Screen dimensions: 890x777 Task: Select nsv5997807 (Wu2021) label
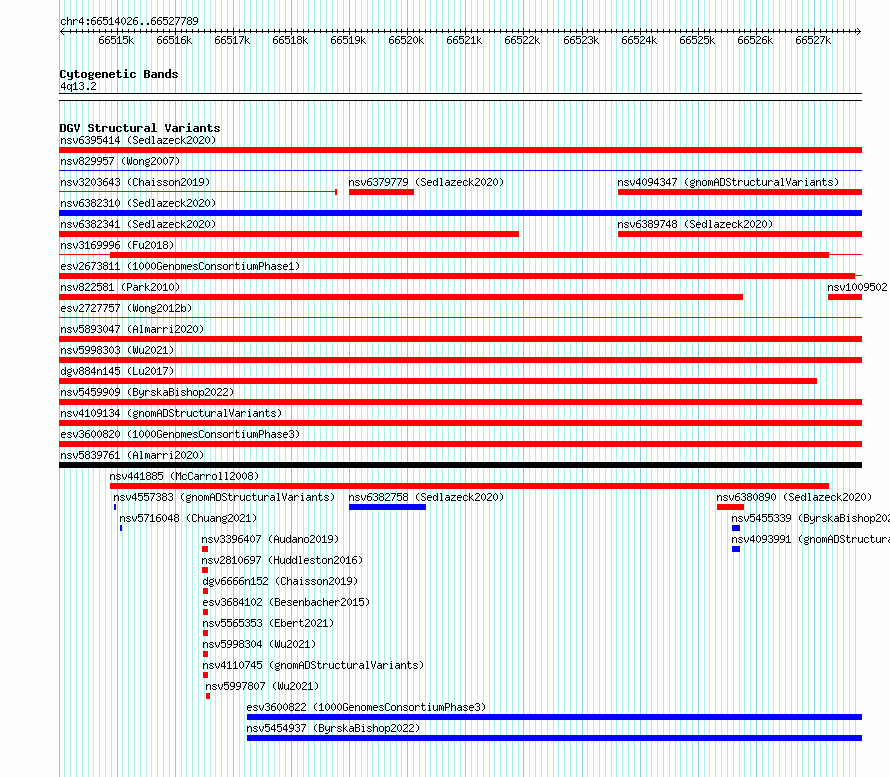pyautogui.click(x=262, y=686)
